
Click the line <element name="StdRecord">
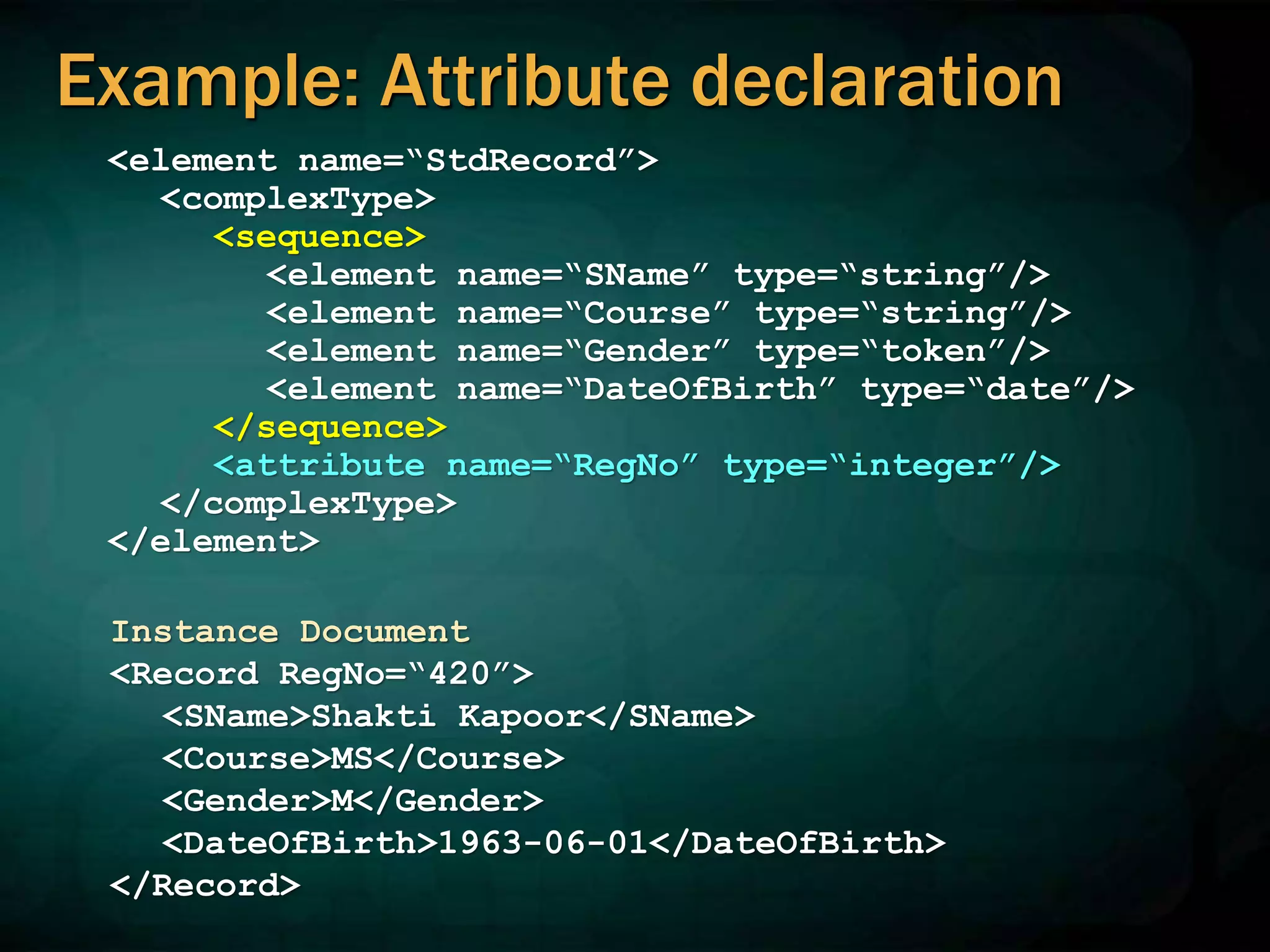[383, 161]
